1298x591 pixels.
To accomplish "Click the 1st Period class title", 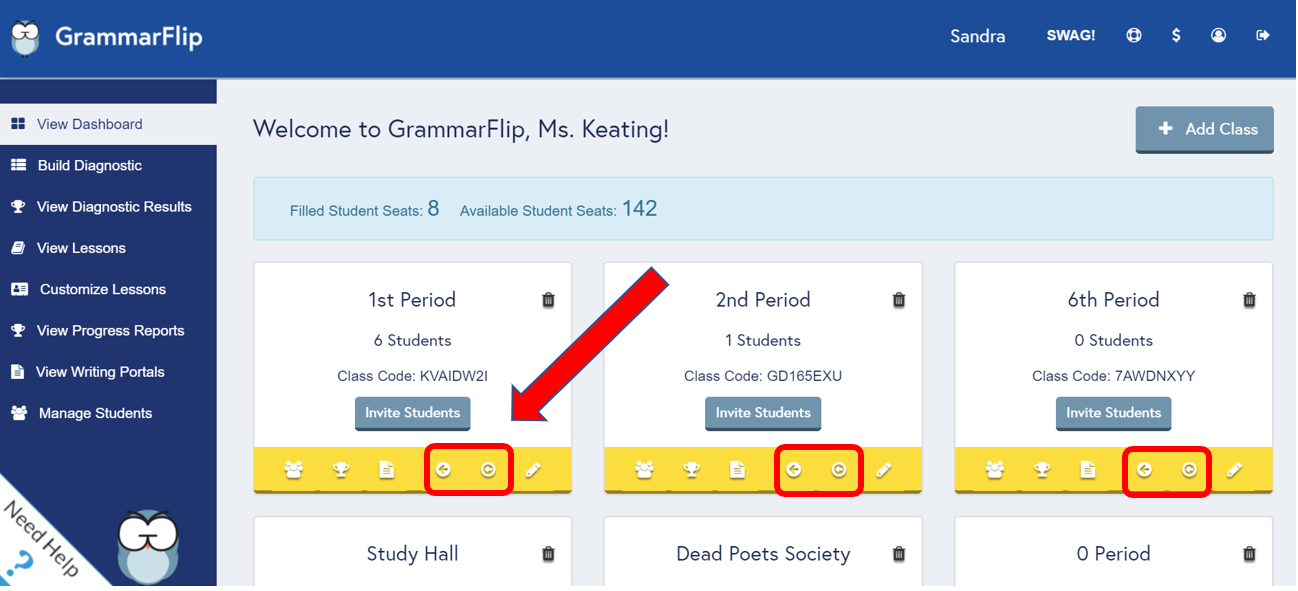I will click(x=412, y=300).
